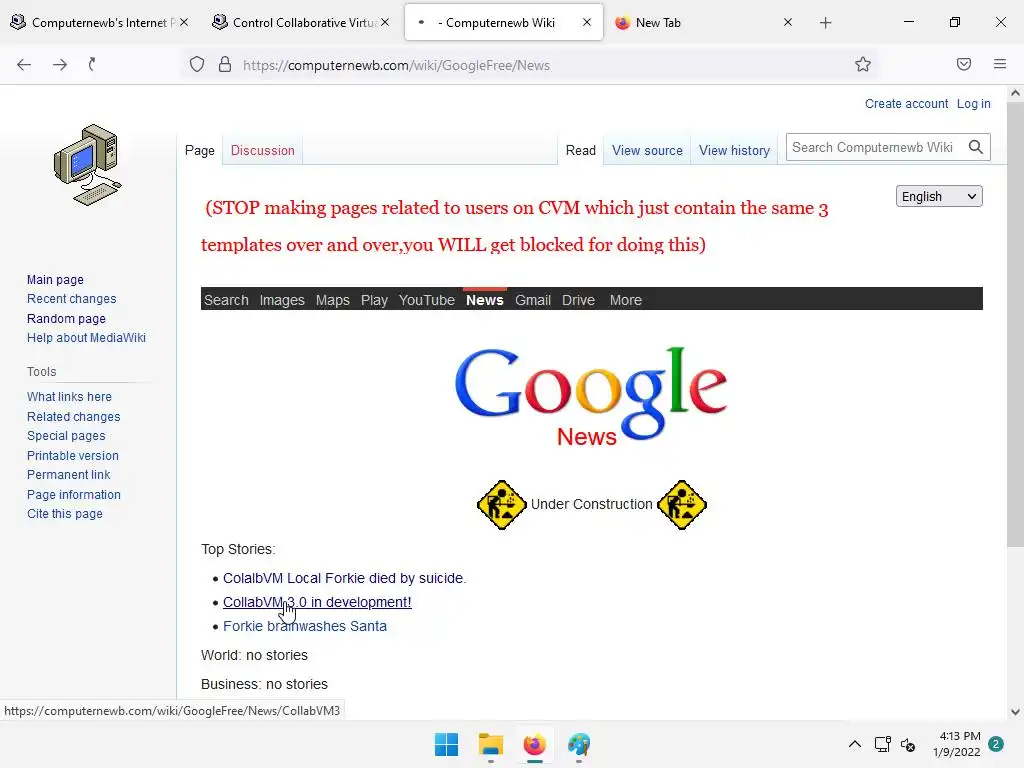
Task: Click the Computernewb Wiki computer logo
Action: point(88,165)
